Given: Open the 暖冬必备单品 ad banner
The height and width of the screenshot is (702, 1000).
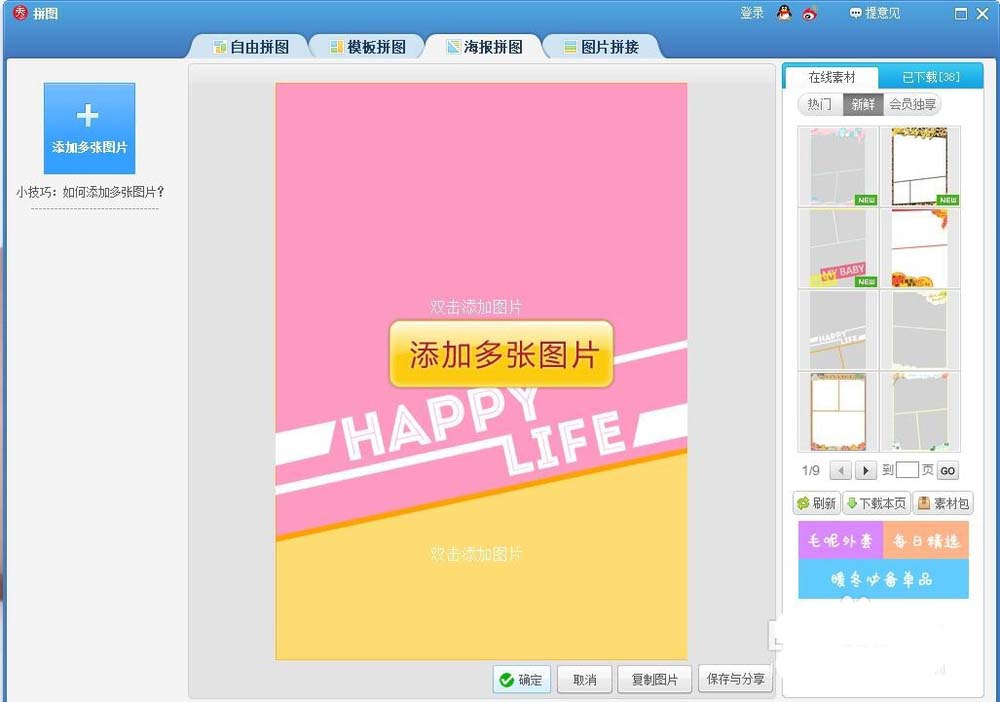Looking at the screenshot, I should pos(883,579).
